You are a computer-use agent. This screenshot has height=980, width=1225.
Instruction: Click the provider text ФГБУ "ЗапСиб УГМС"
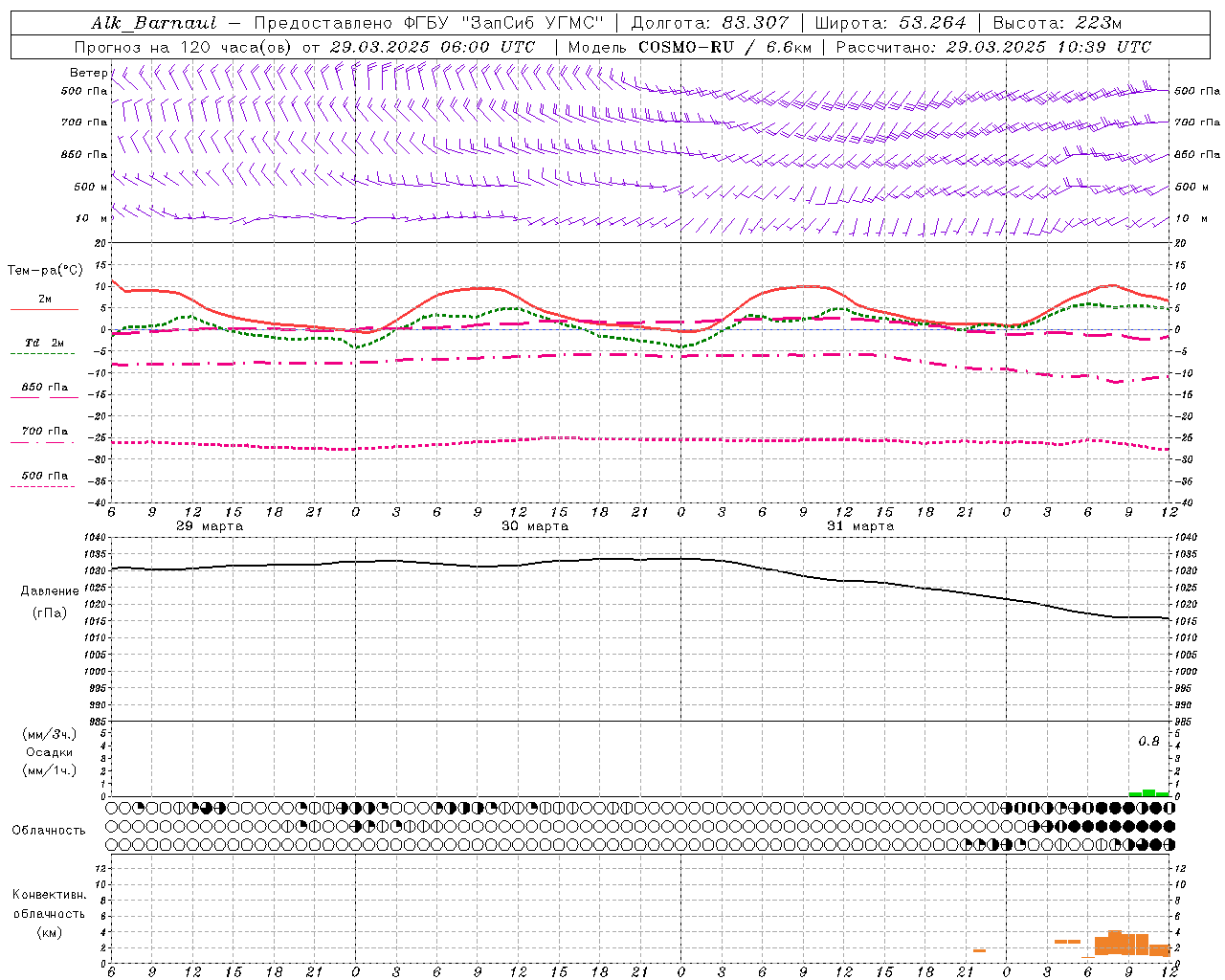tap(505, 23)
